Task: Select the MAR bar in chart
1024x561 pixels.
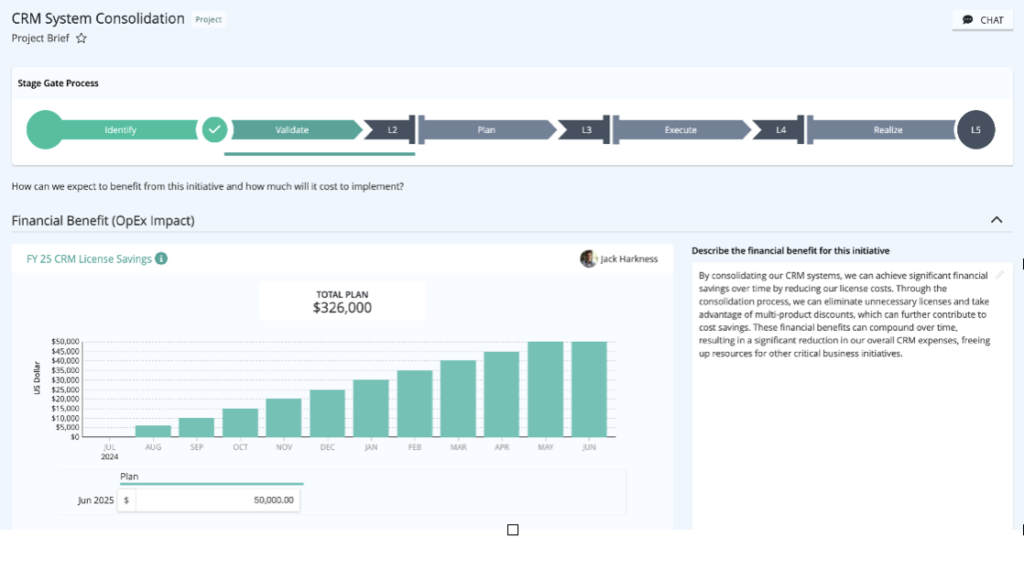Action: [x=458, y=398]
